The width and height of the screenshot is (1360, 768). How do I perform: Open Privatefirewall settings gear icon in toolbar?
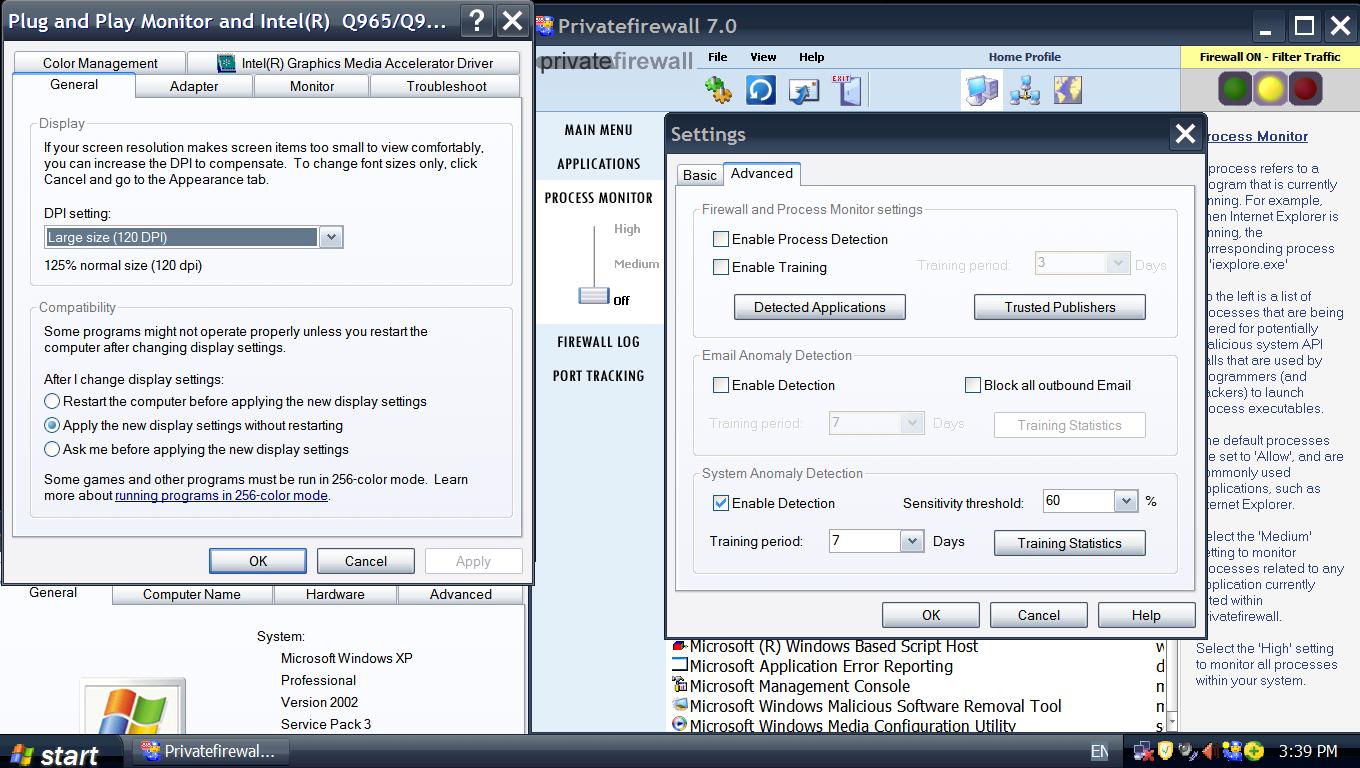click(718, 90)
